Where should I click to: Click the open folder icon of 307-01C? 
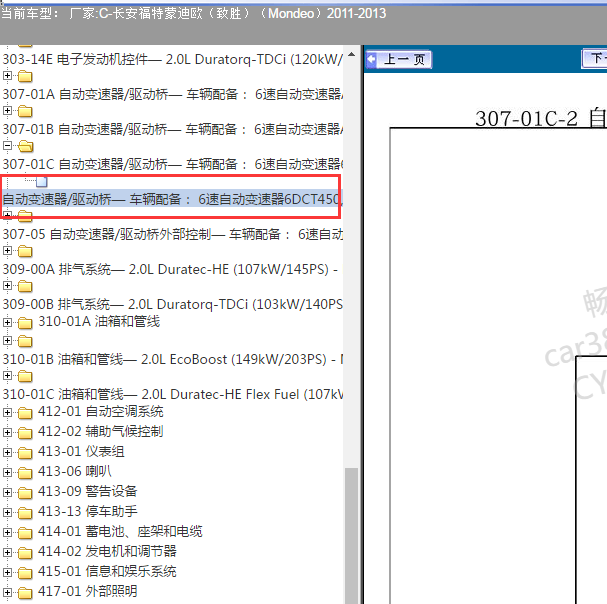[x=26, y=146]
